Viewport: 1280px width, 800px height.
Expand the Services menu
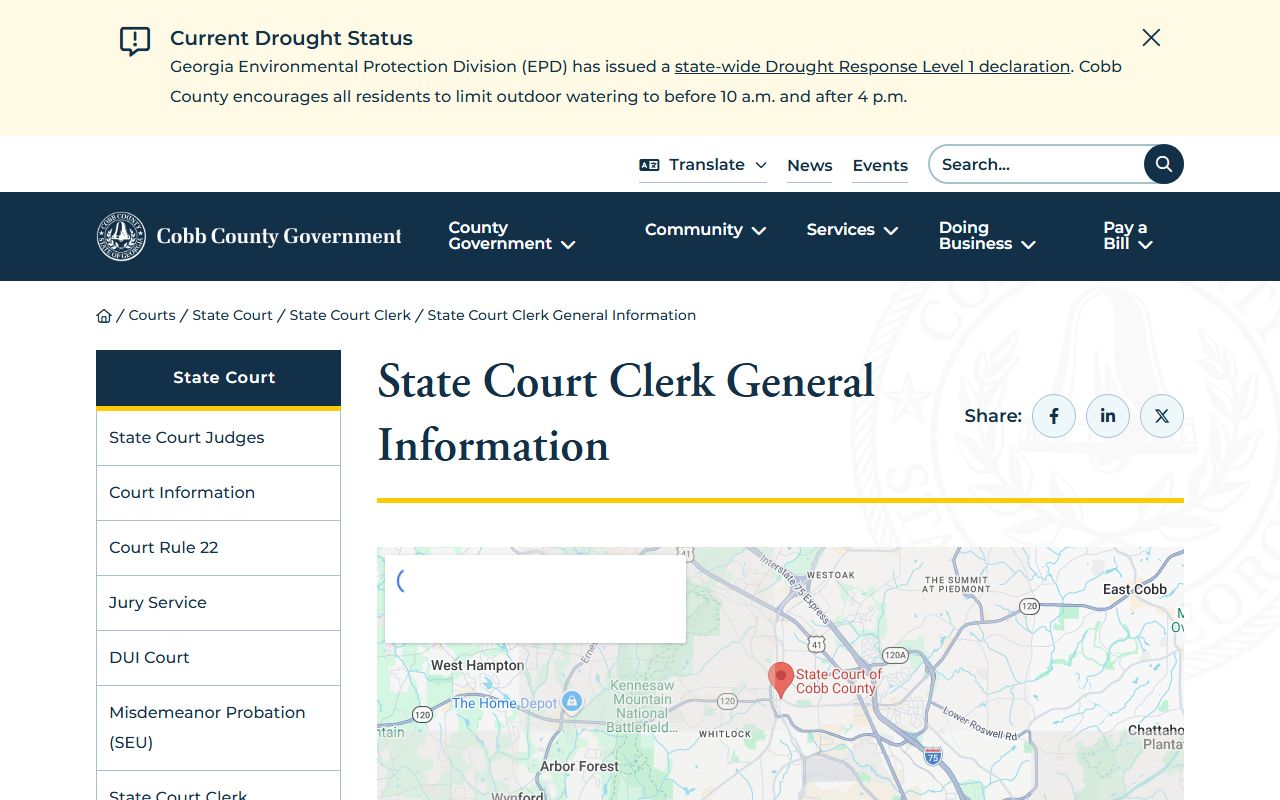click(852, 230)
